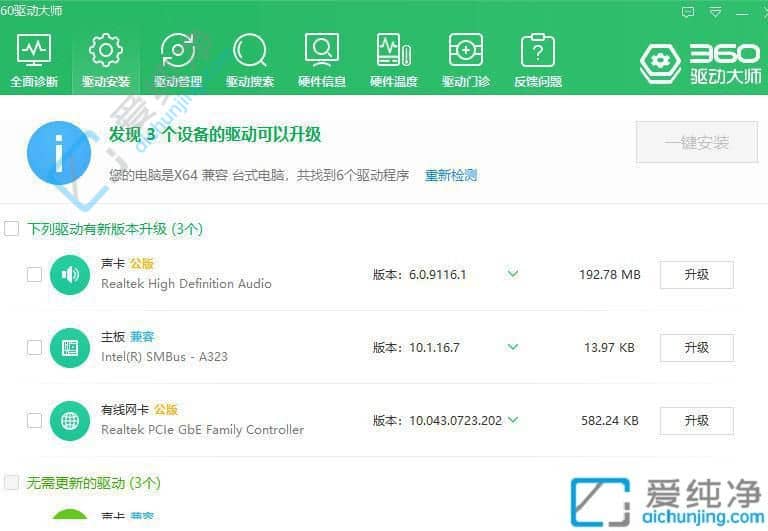The height and width of the screenshot is (531, 768).
Task: Check the Realtek PCIe GbE Family Controller checkbox
Action: pos(34,420)
